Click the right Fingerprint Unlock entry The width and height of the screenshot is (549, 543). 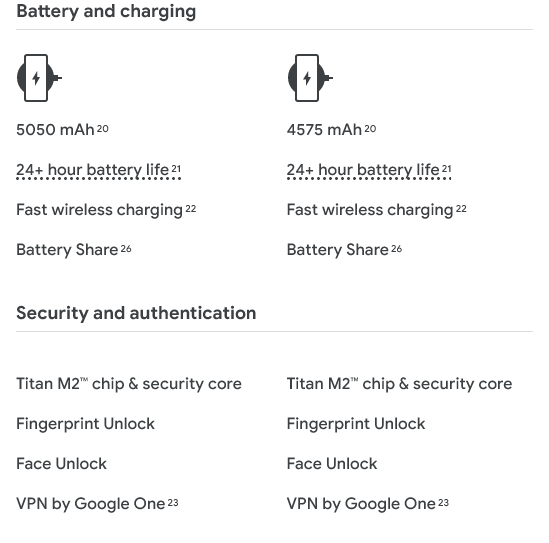tap(356, 424)
